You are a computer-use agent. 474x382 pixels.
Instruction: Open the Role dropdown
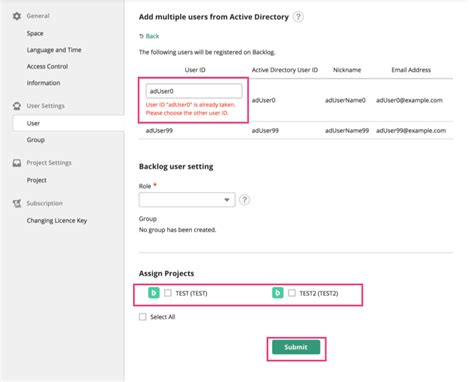tap(187, 200)
